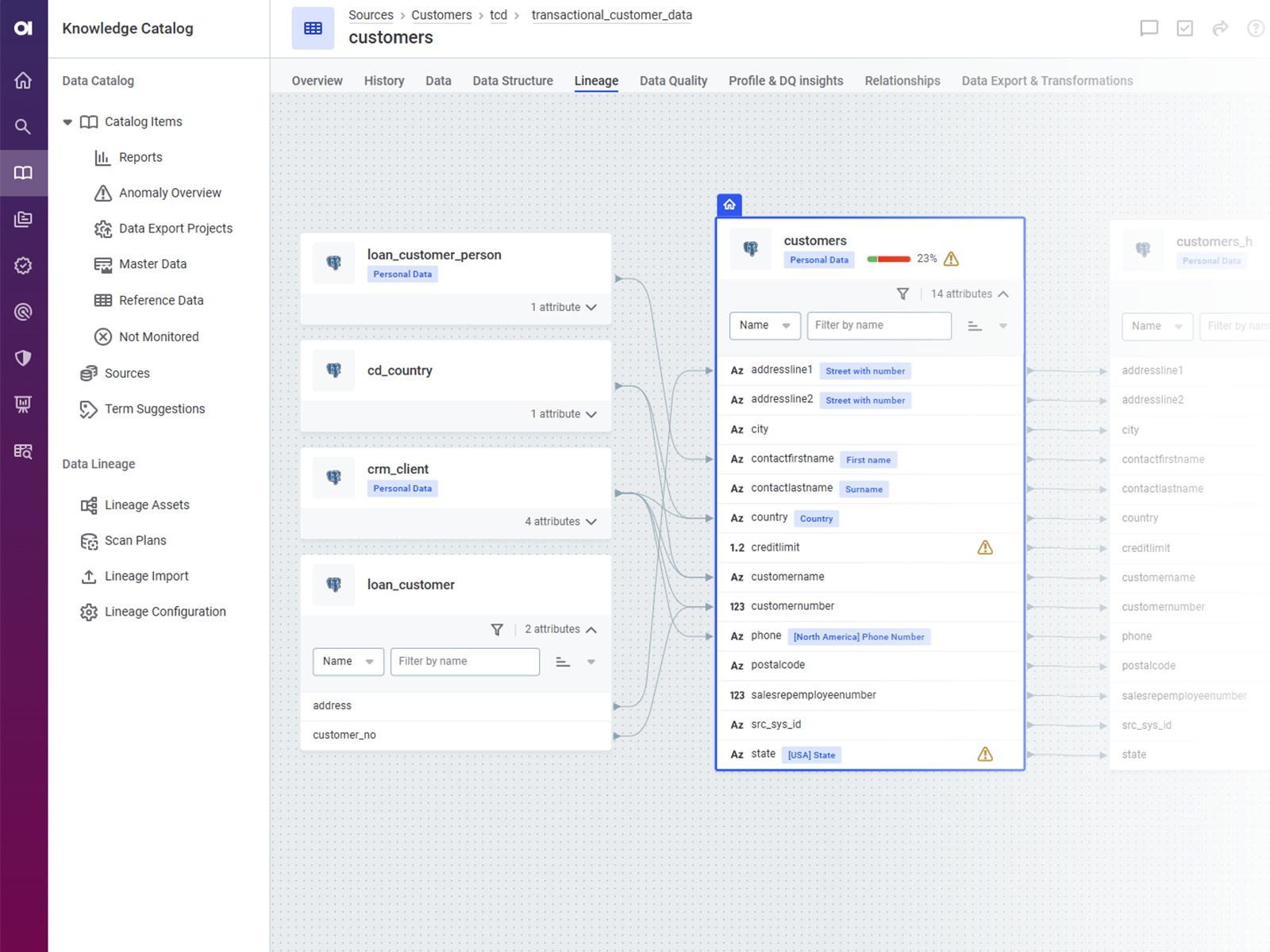
Task: Click the 23% data quality bar
Action: 888,259
